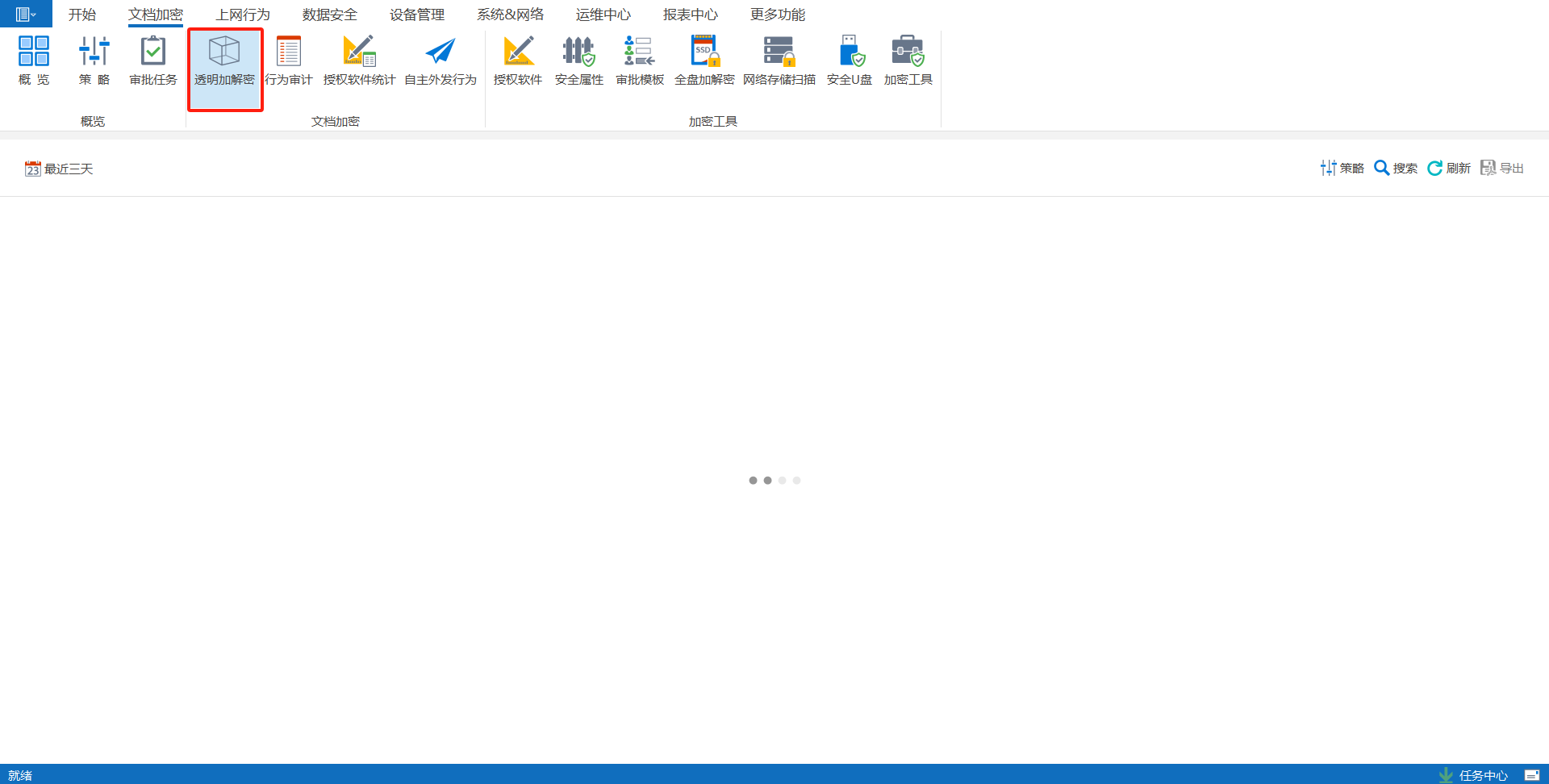Click the 就绪 status text

20,775
